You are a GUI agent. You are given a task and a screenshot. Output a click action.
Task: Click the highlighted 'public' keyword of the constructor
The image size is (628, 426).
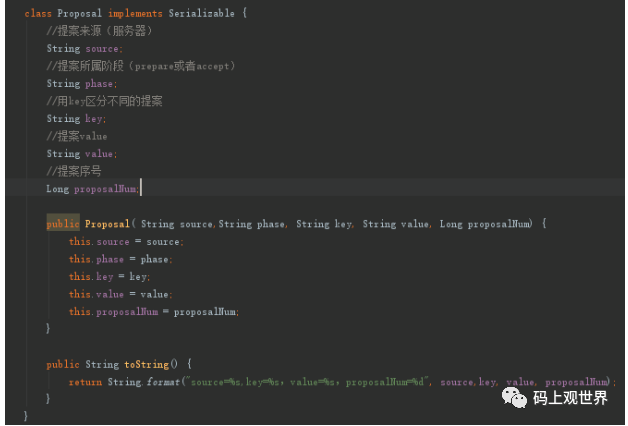click(62, 224)
